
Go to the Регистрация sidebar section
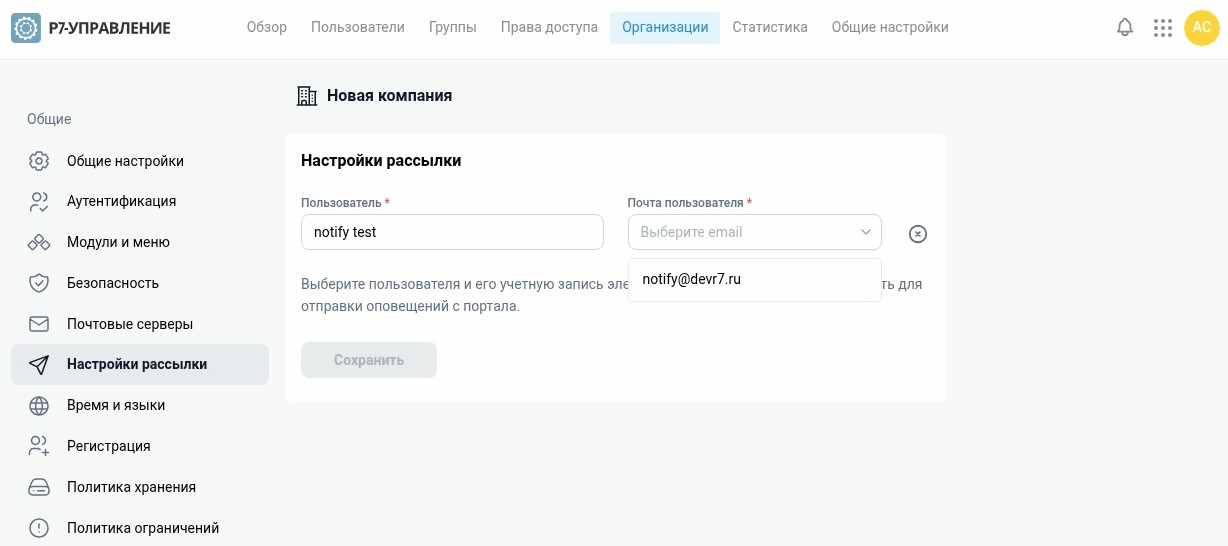[x=140, y=446]
